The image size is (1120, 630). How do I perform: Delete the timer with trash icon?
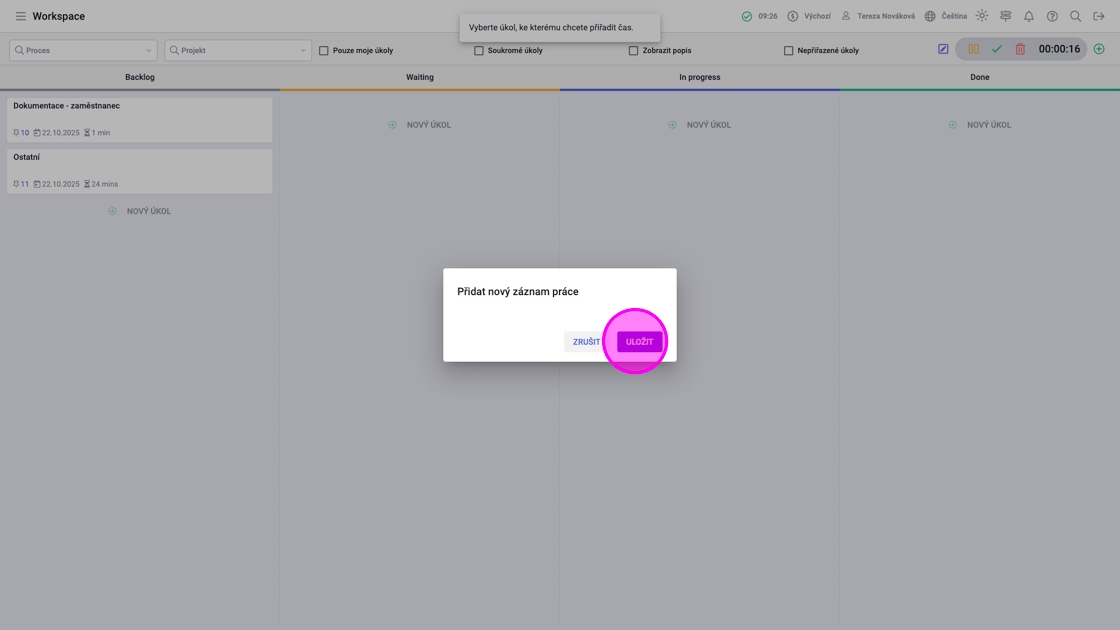(x=1020, y=49)
